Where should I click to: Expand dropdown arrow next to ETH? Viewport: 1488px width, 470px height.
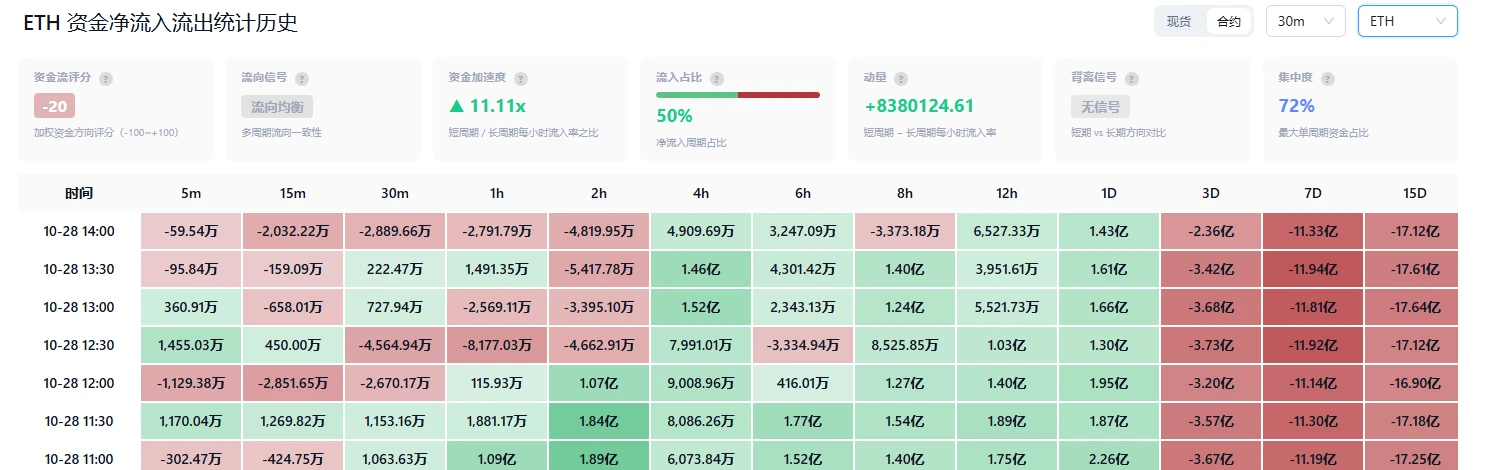coord(1441,21)
